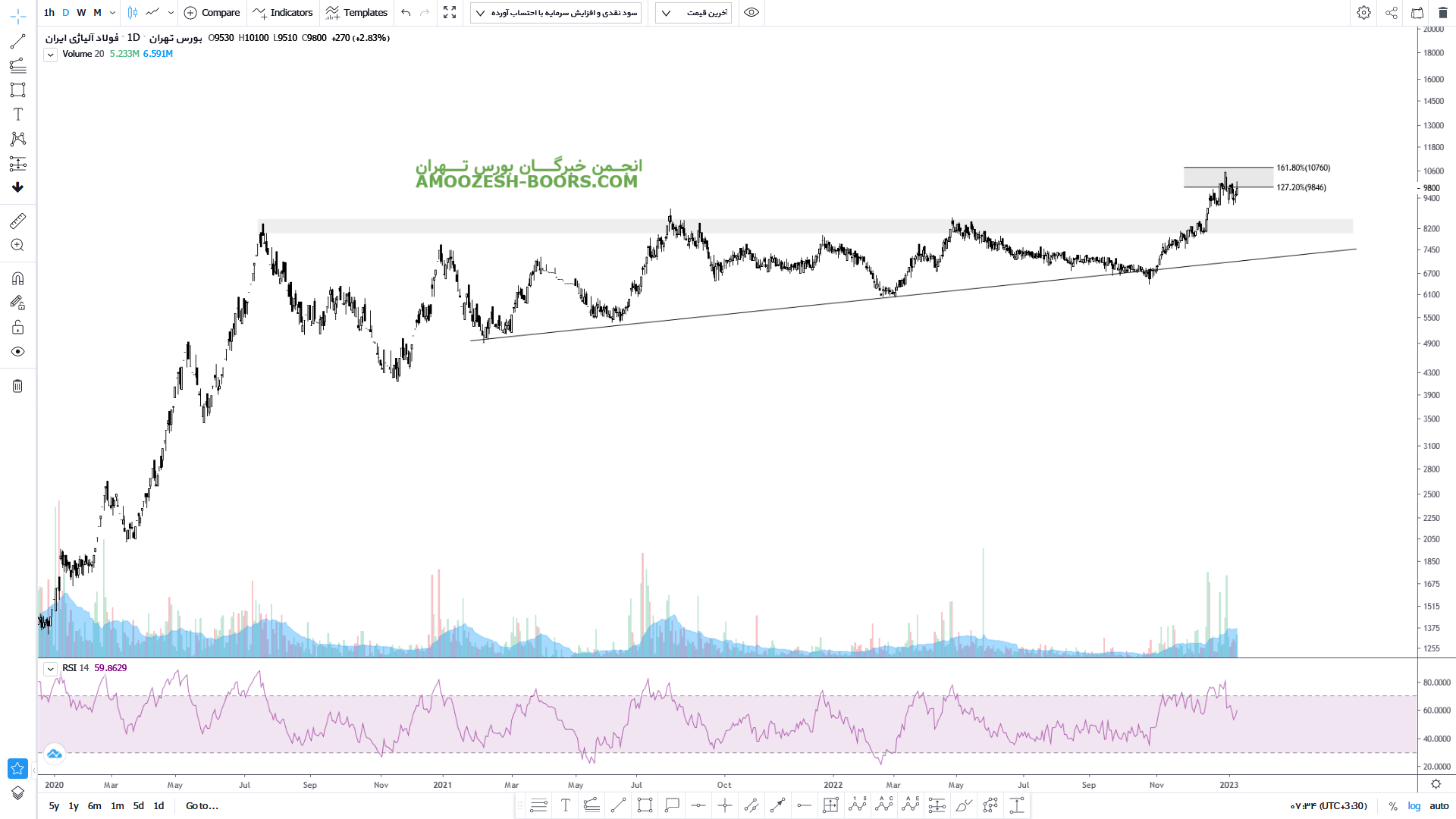The width and height of the screenshot is (1456, 819).
Task: Click the share chart icon
Action: pyautogui.click(x=1391, y=12)
